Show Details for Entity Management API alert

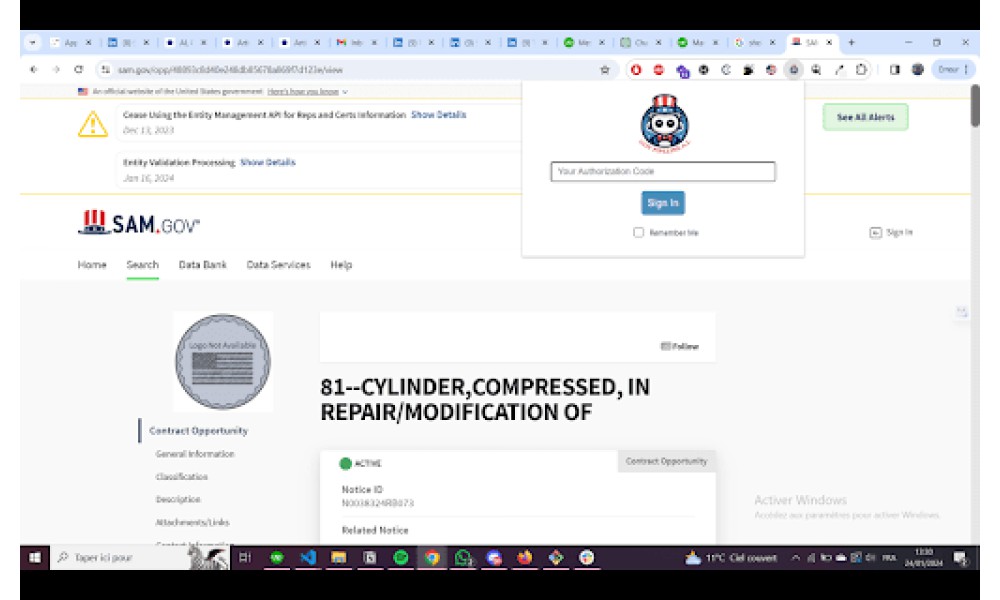click(x=439, y=115)
